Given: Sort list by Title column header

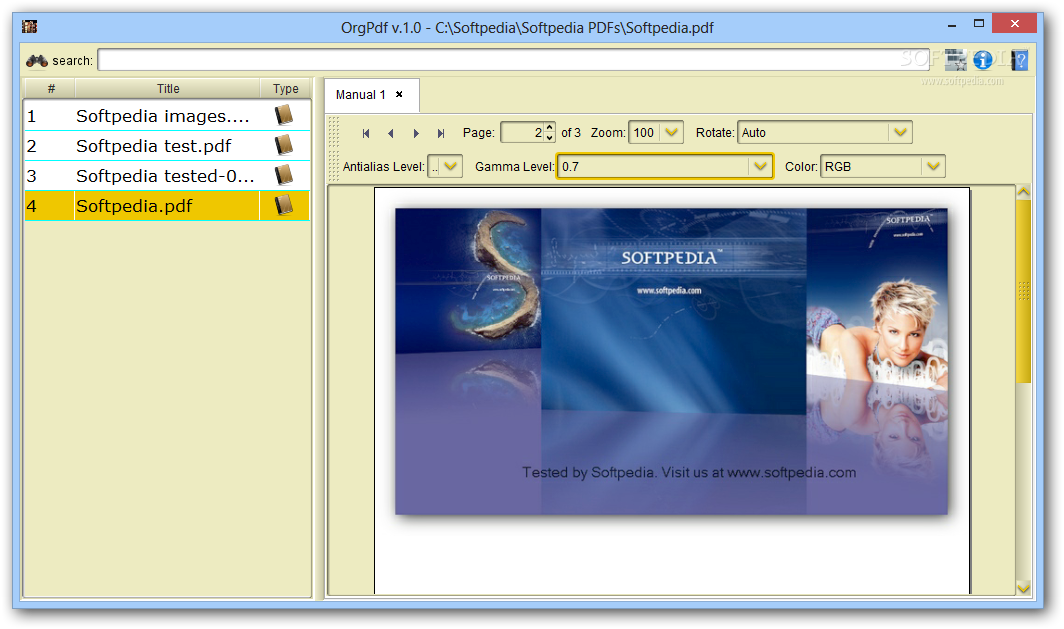Looking at the screenshot, I should (x=168, y=88).
